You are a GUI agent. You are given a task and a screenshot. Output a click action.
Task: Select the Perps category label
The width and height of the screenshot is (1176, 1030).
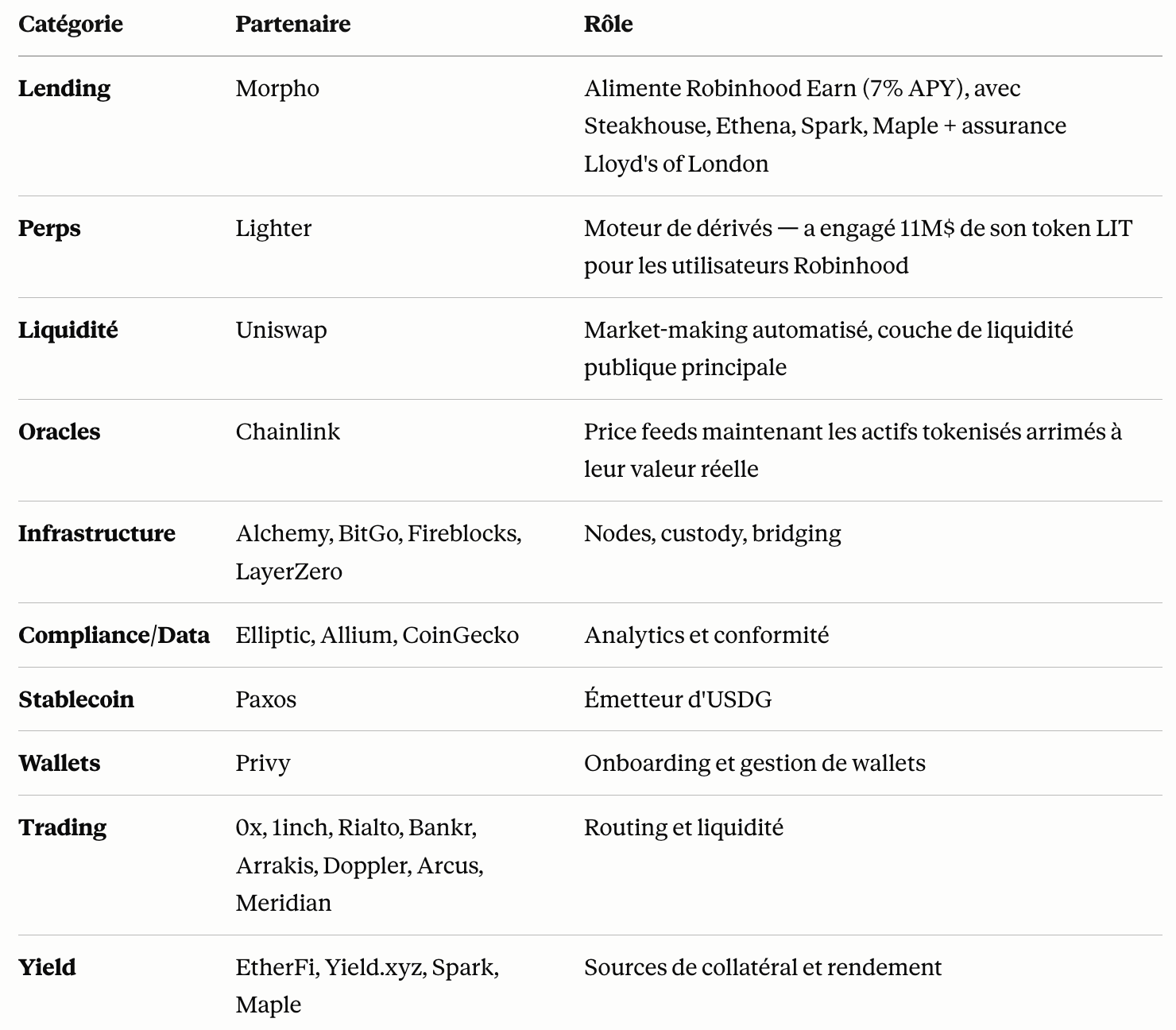point(49,229)
